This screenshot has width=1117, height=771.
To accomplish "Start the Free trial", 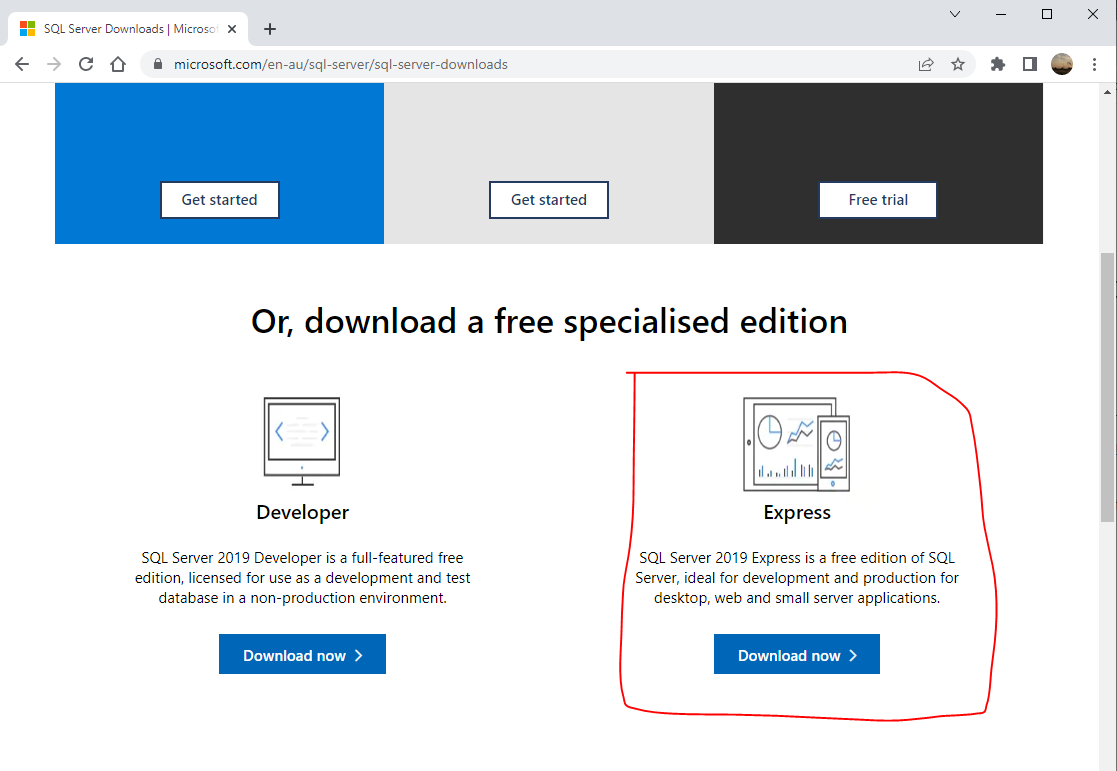I will (878, 200).
